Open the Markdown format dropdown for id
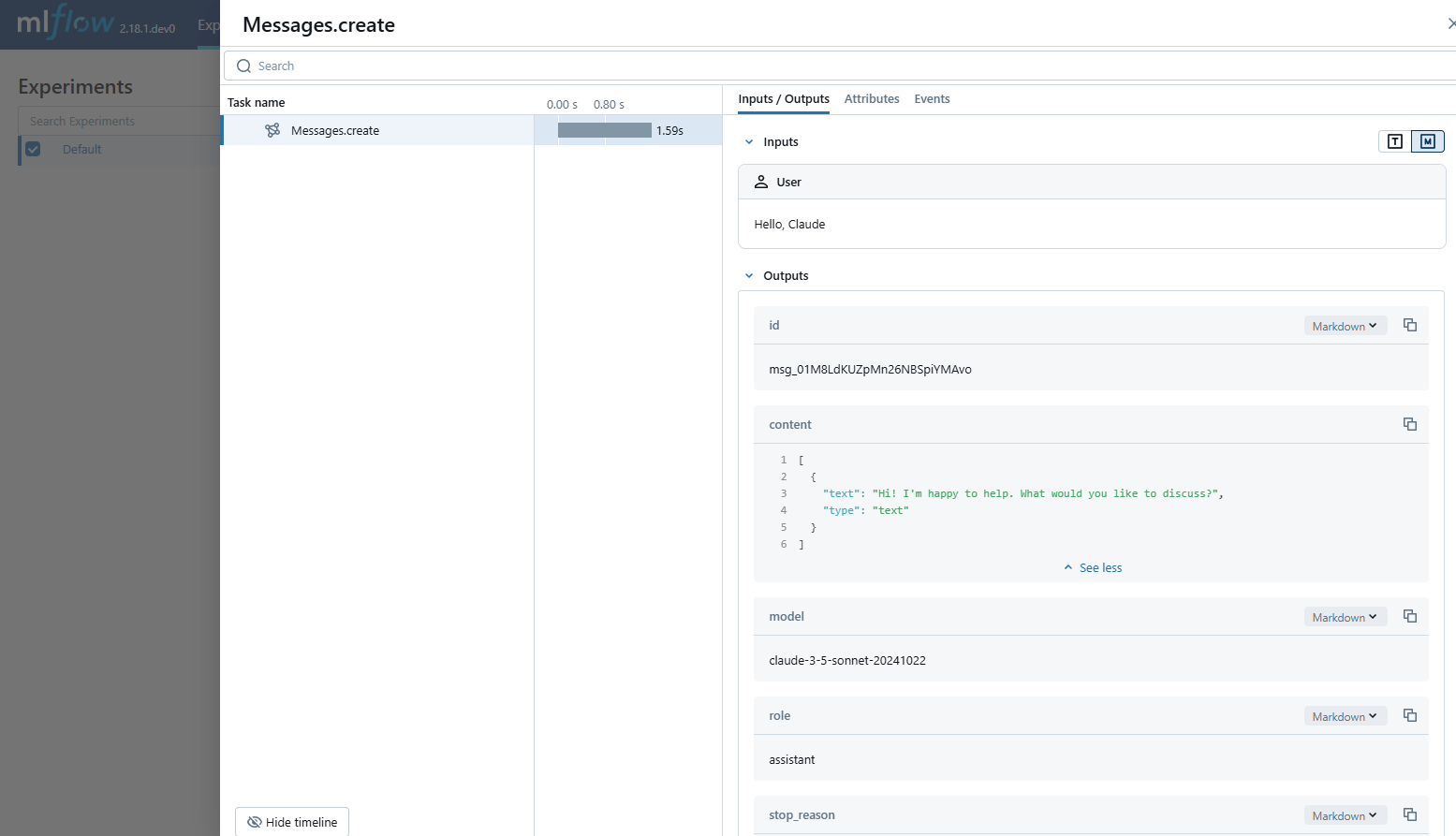The width and height of the screenshot is (1456, 836). pyautogui.click(x=1345, y=325)
